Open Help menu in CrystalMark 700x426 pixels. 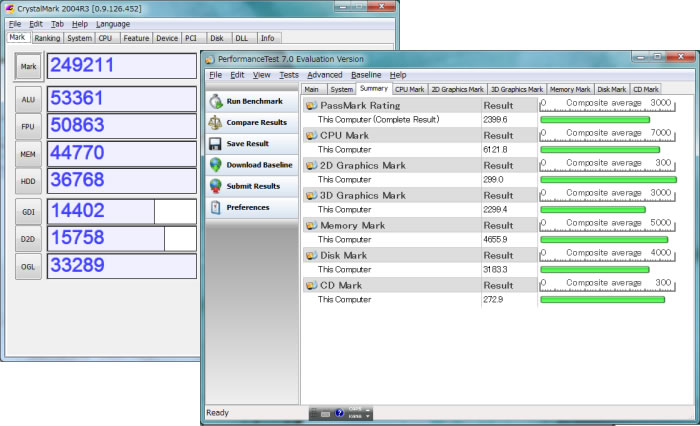coord(80,24)
